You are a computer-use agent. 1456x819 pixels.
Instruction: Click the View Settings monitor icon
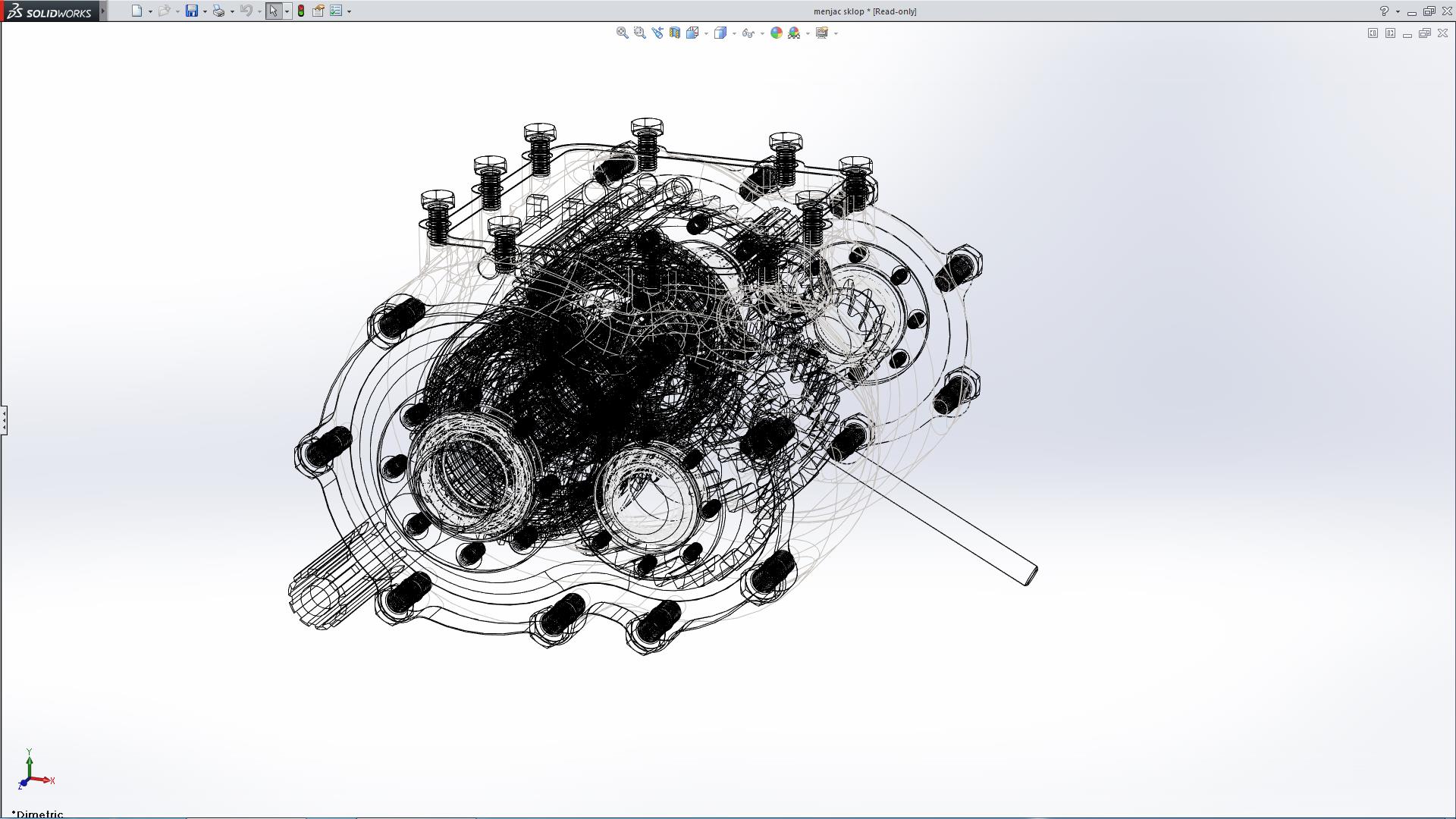tap(821, 33)
